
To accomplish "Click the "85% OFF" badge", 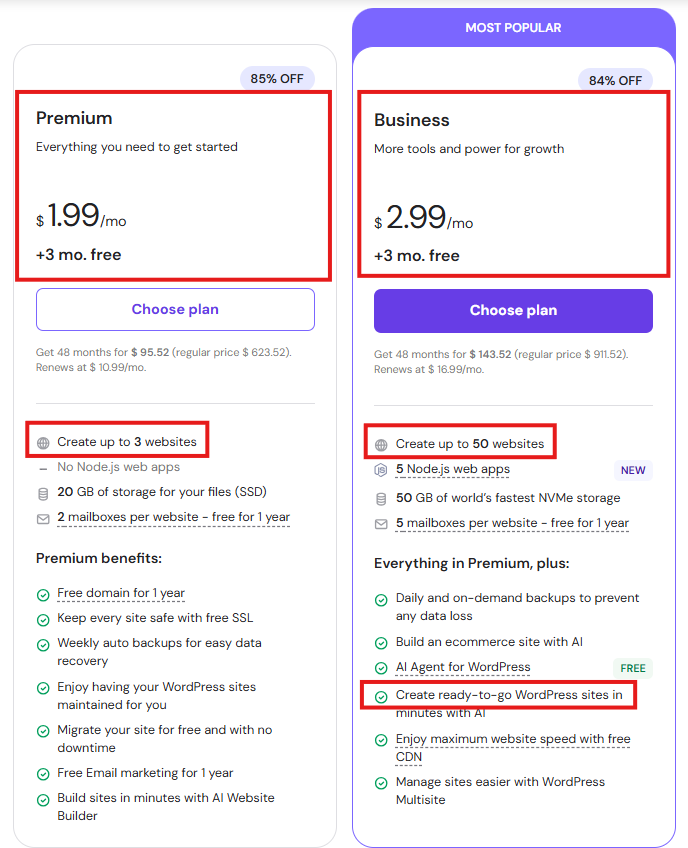I will point(277,78).
